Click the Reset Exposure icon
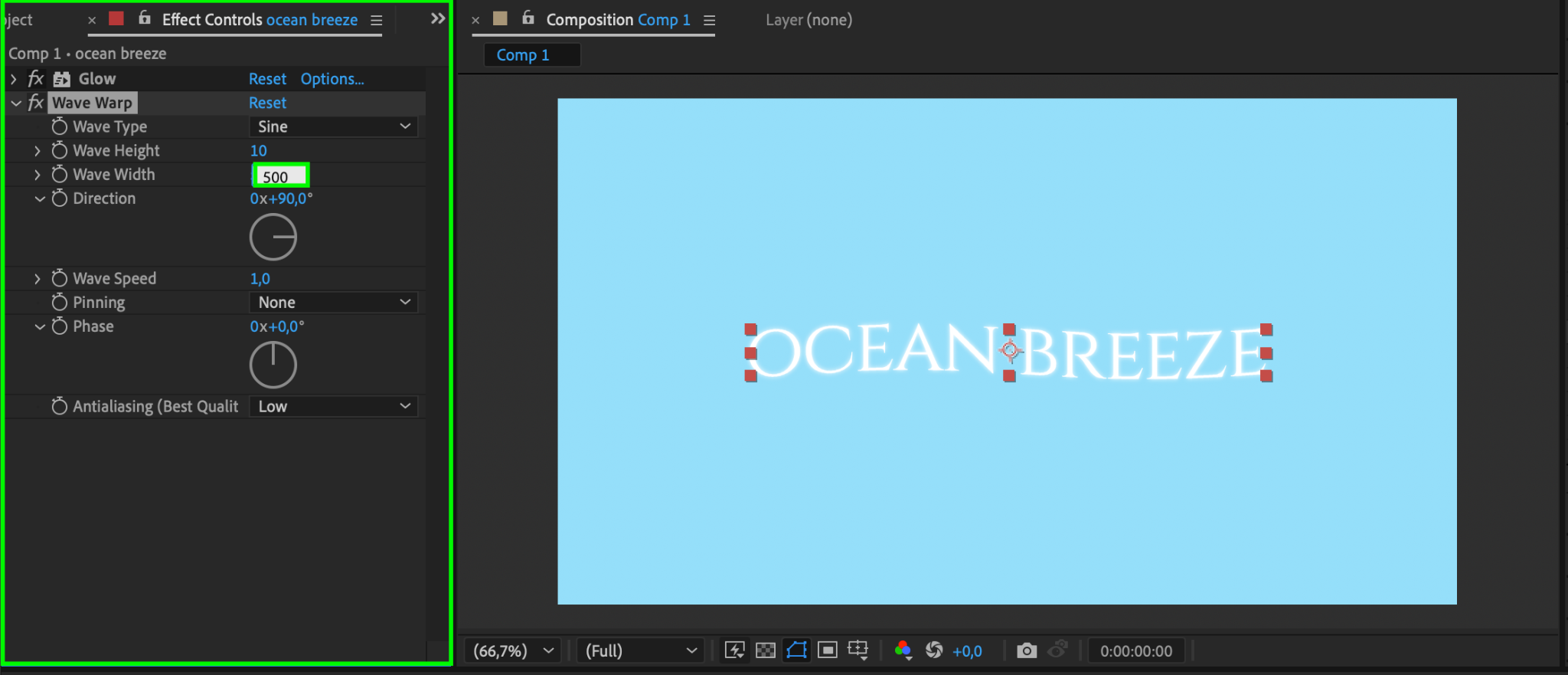Viewport: 1568px width, 675px height. click(x=934, y=650)
